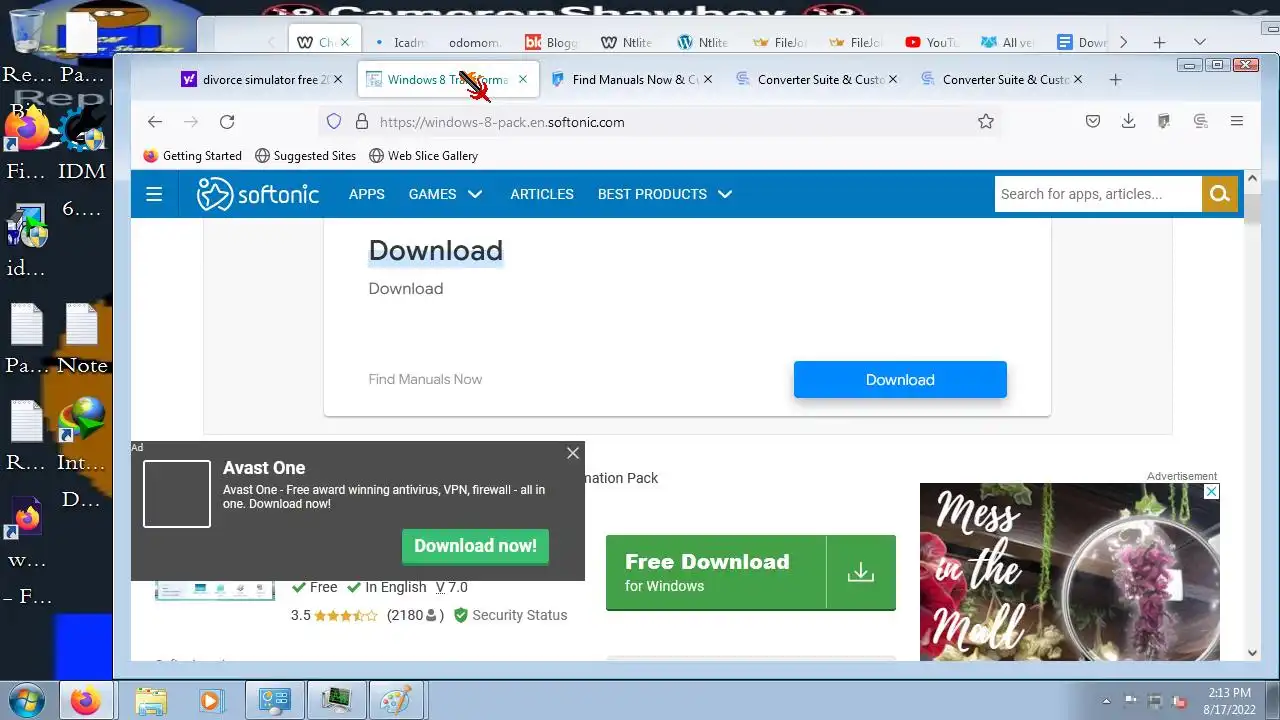Click the Find Manuals extension toolbar icon
This screenshot has height=720, width=1280.
[1164, 121]
